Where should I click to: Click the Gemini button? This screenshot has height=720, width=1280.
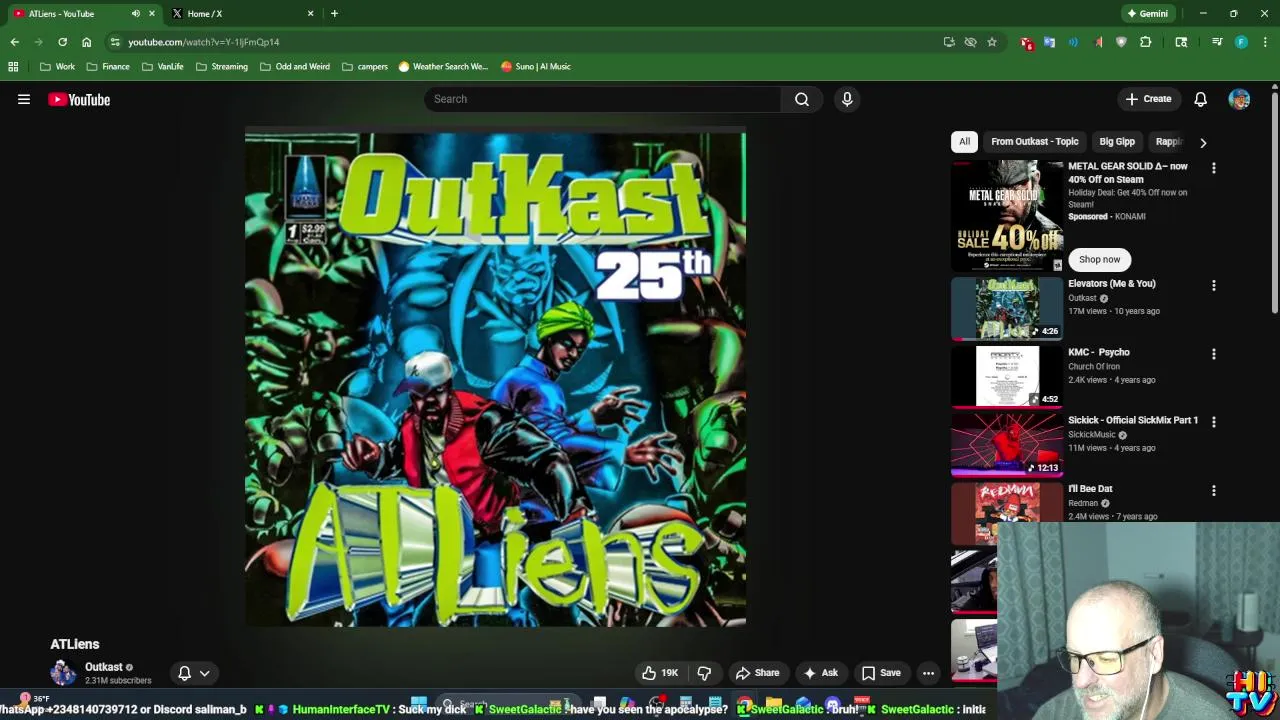[x=1148, y=13]
